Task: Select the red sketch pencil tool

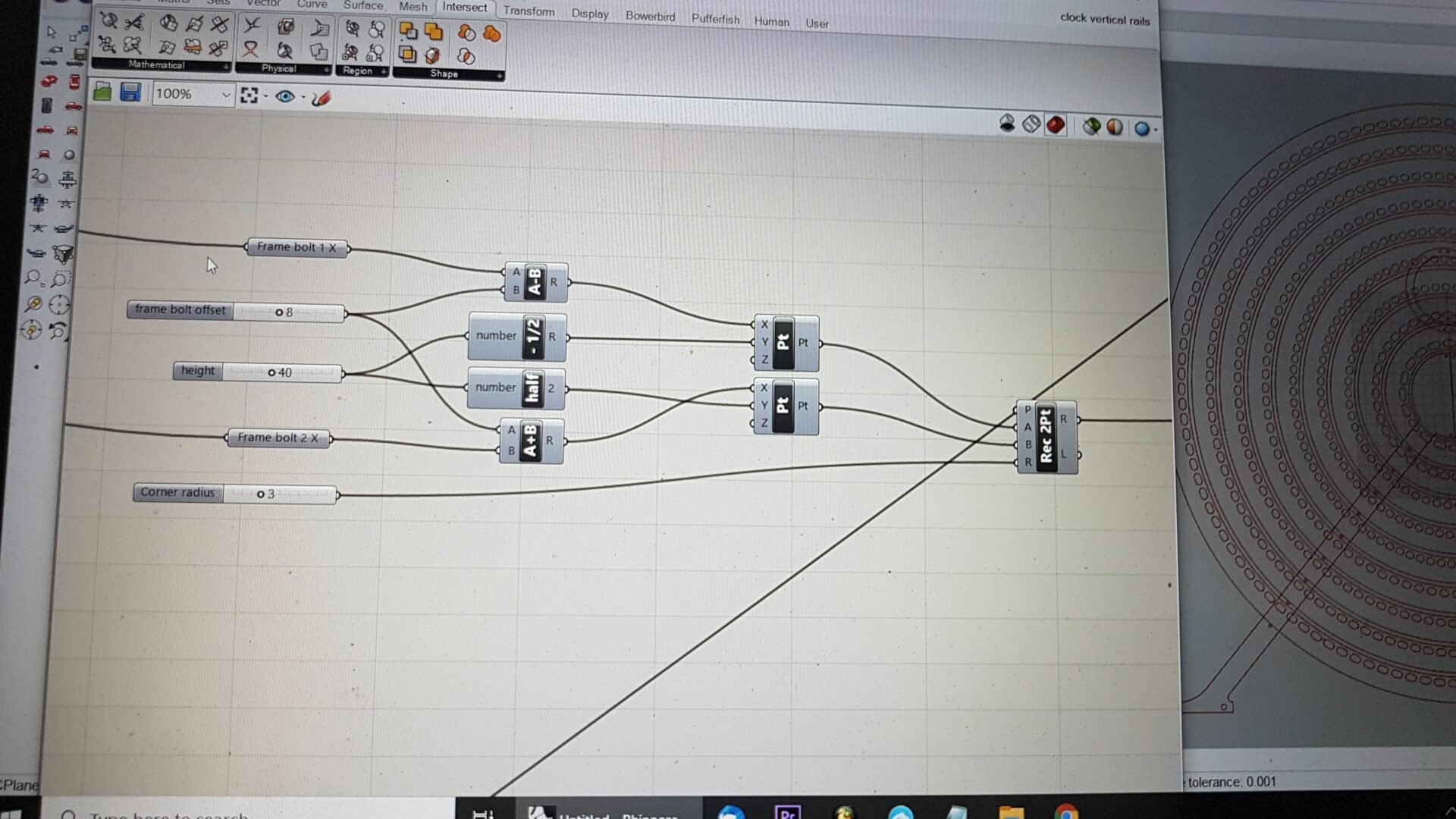Action: coord(320,97)
